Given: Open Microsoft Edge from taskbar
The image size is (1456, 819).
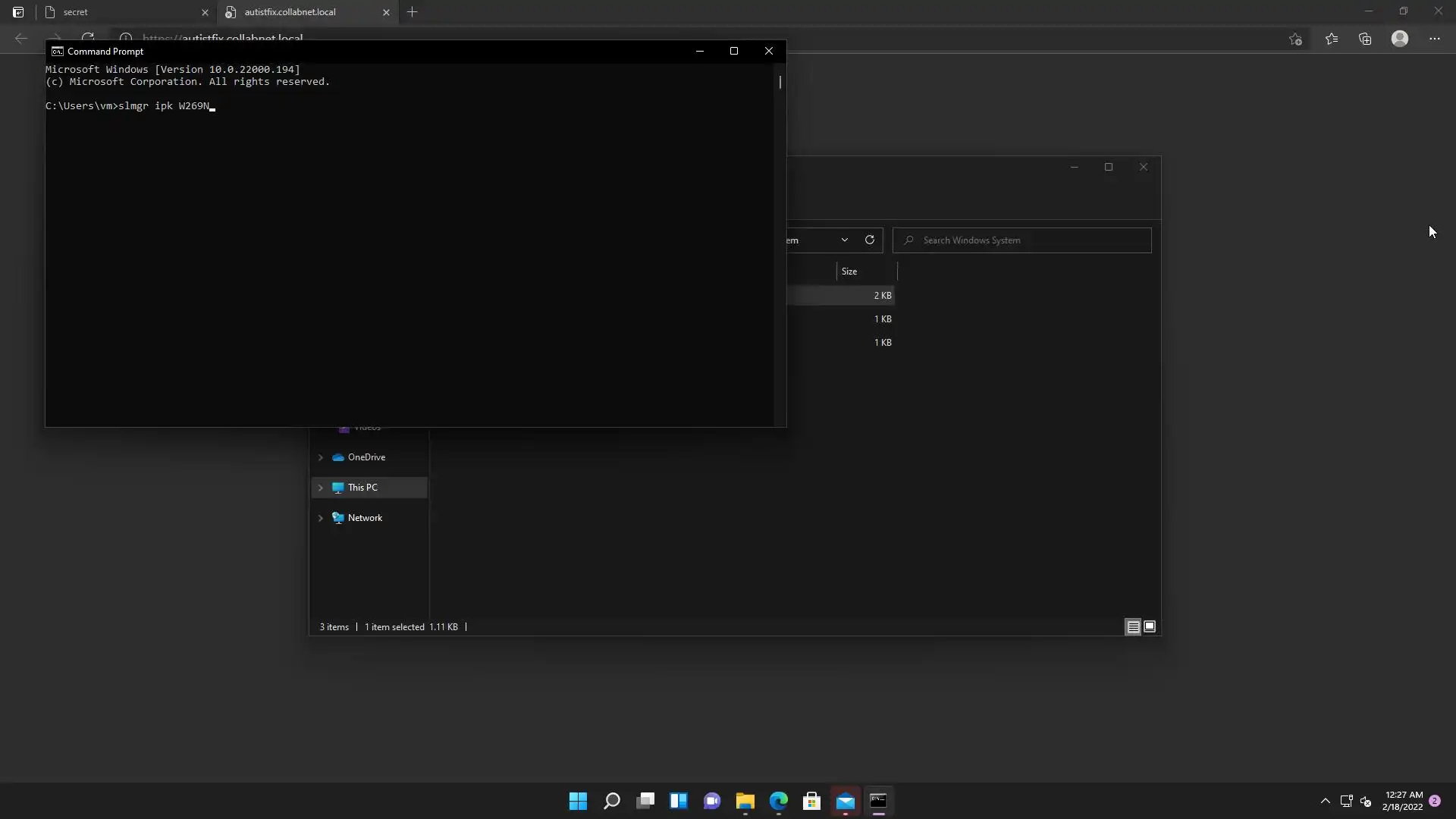Looking at the screenshot, I should click(x=779, y=801).
